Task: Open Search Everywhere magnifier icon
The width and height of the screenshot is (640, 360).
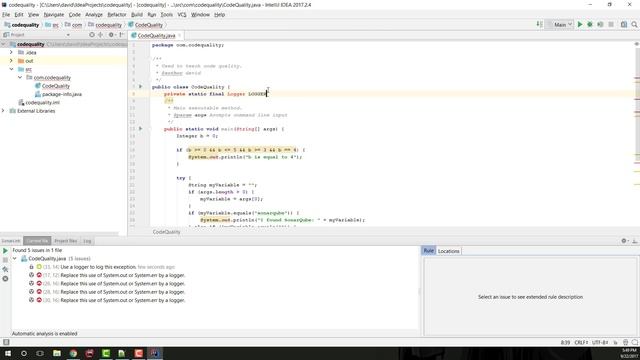Action: pos(634,24)
